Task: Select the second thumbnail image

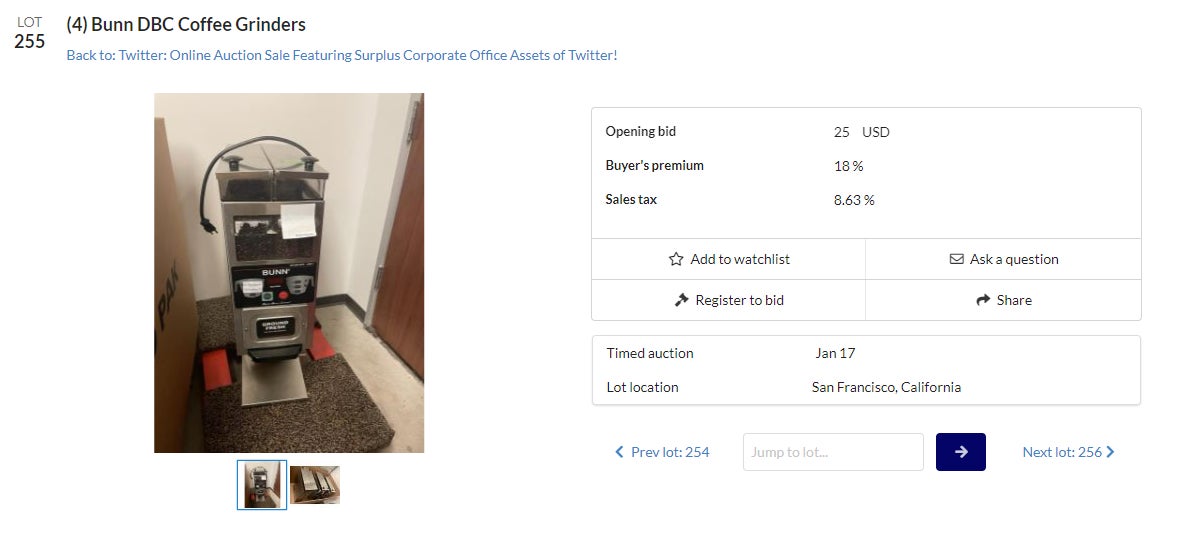Action: pos(315,485)
